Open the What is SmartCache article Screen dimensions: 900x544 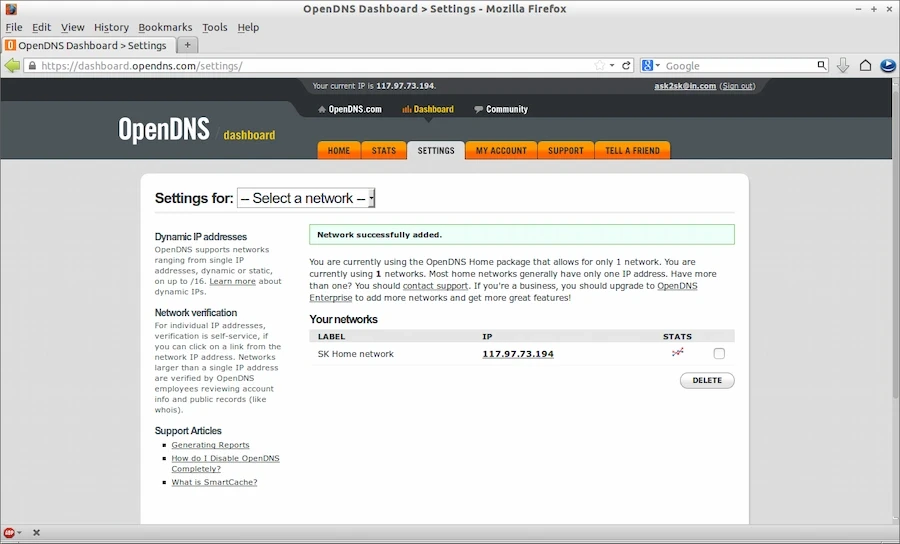[x=215, y=482]
